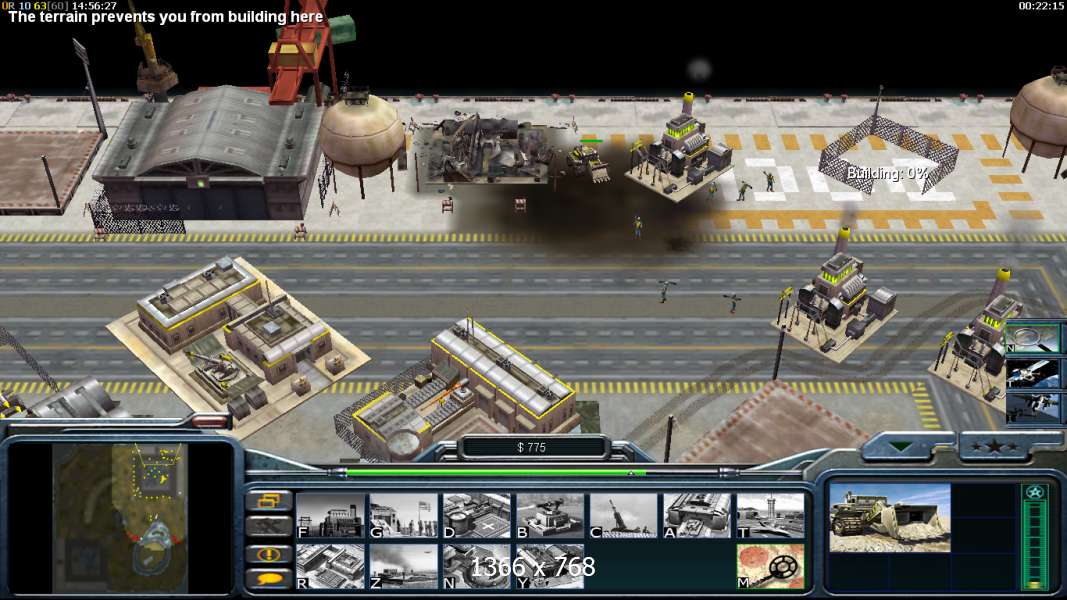Viewport: 1067px width, 600px height.
Task: Click the 14:56:27 clock readout
Action: point(94,5)
